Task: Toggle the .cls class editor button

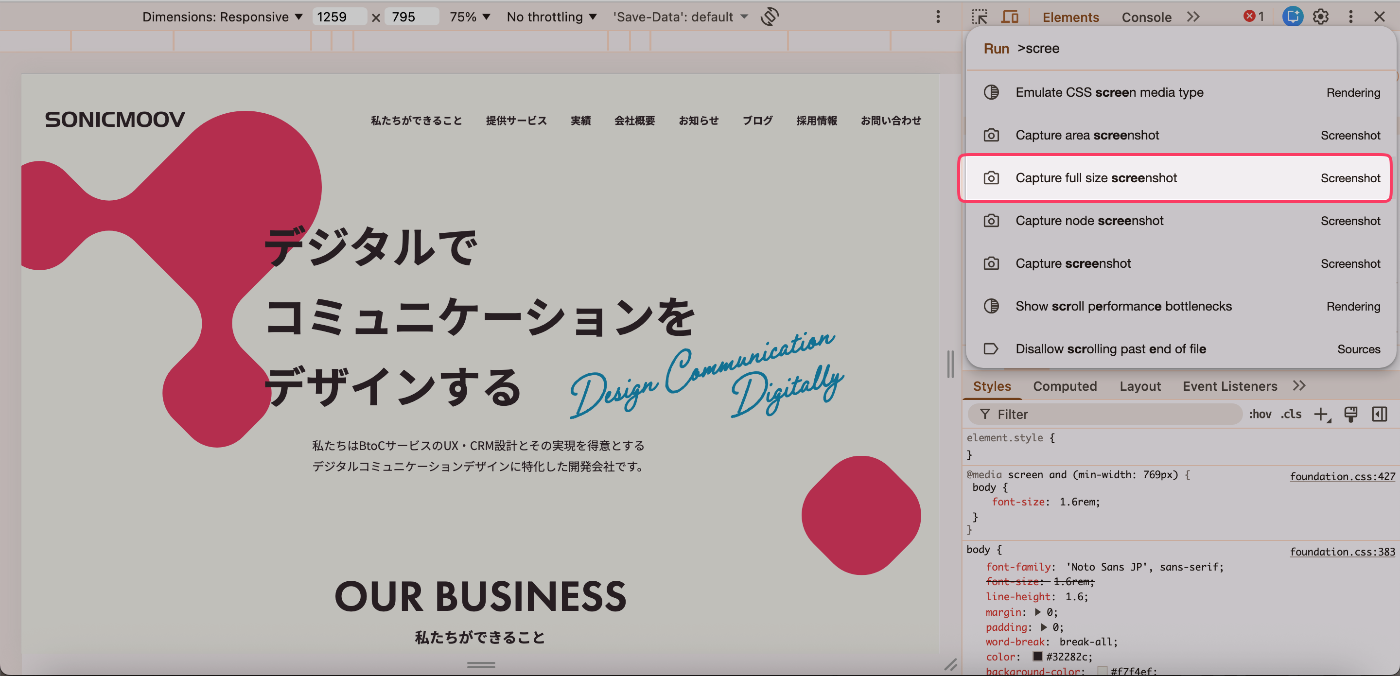Action: tap(1292, 414)
